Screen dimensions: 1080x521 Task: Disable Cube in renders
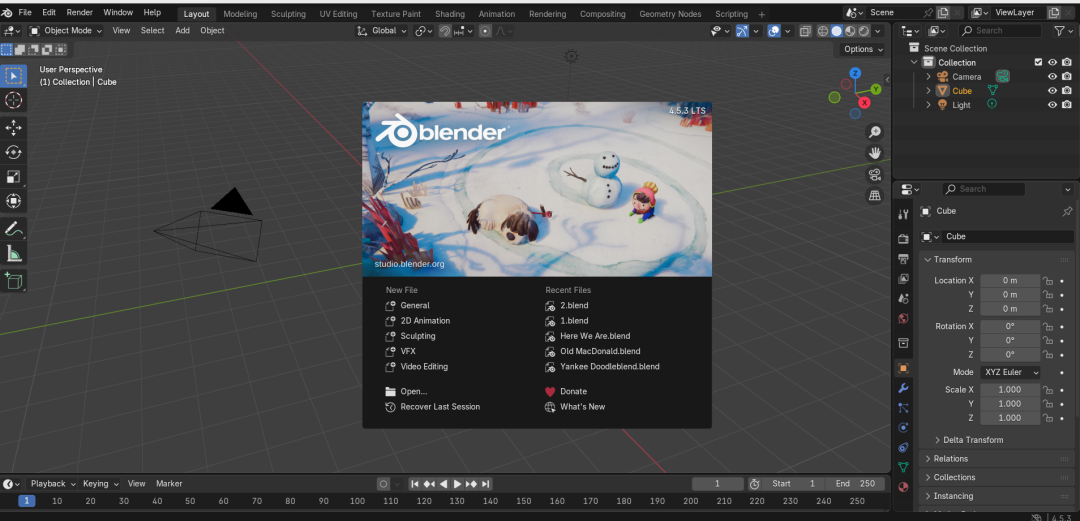[1067, 90]
